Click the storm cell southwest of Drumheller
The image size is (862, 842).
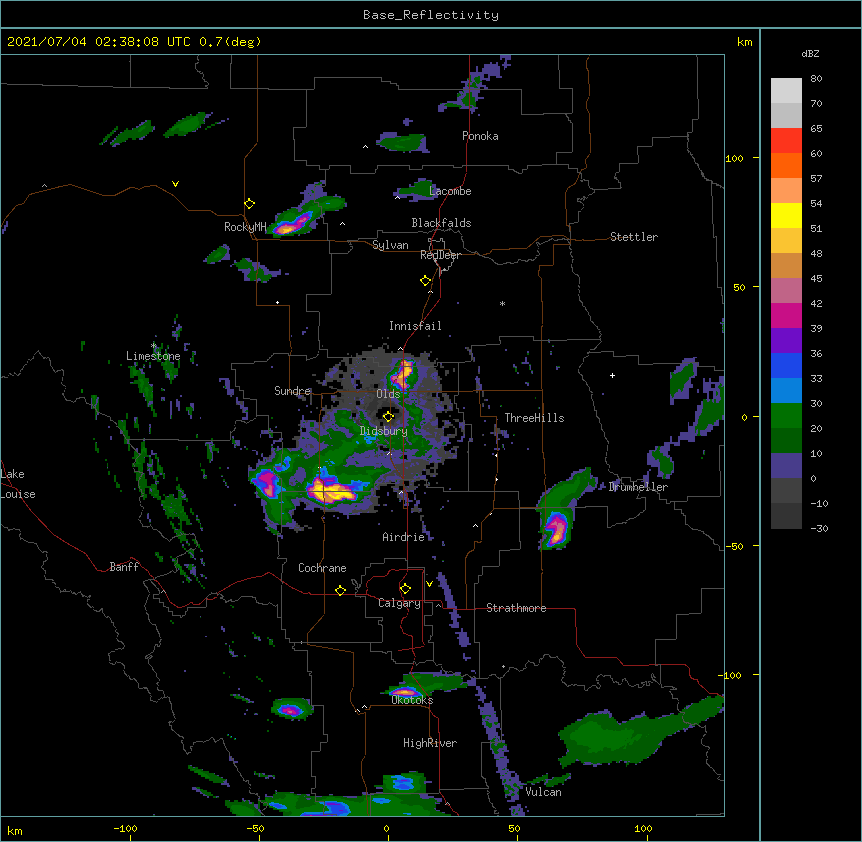[555, 530]
